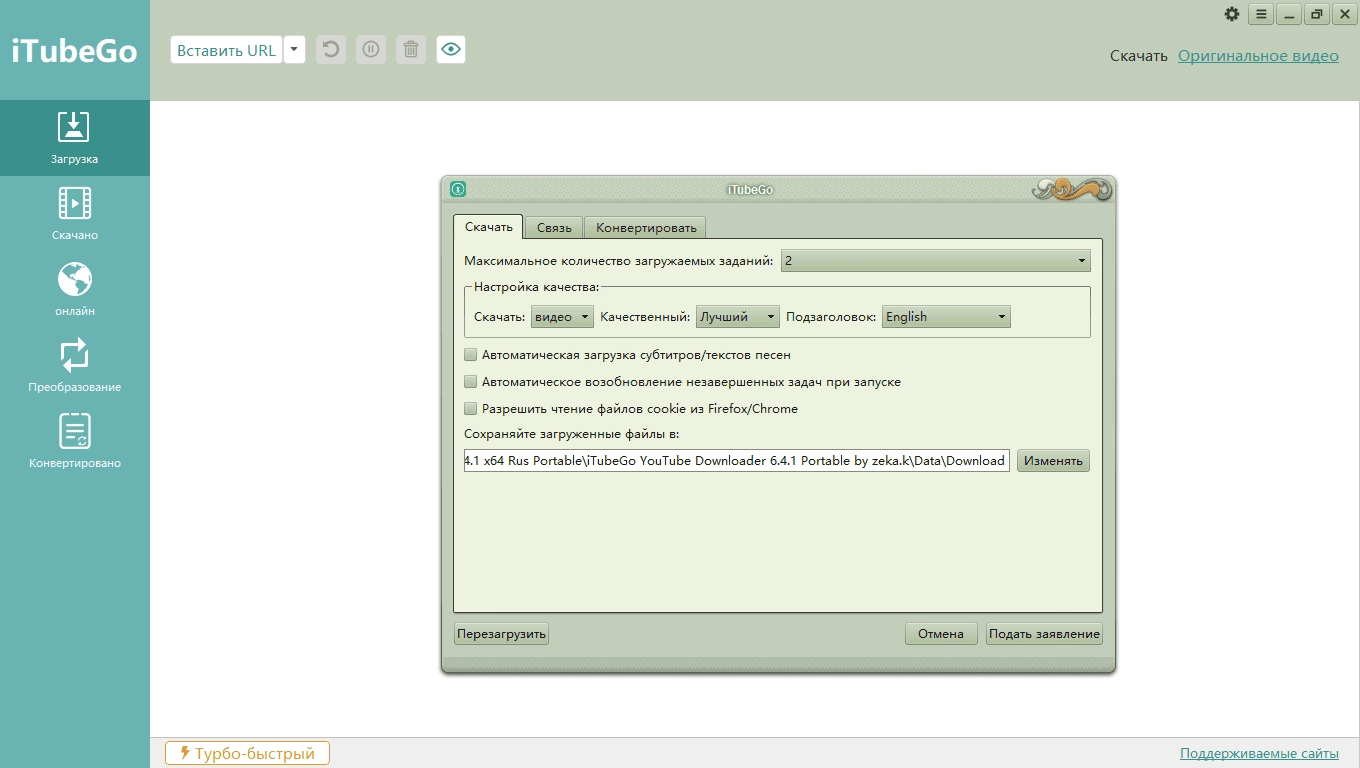Click the Изменять change folder button
The height and width of the screenshot is (768, 1360).
pos(1053,461)
